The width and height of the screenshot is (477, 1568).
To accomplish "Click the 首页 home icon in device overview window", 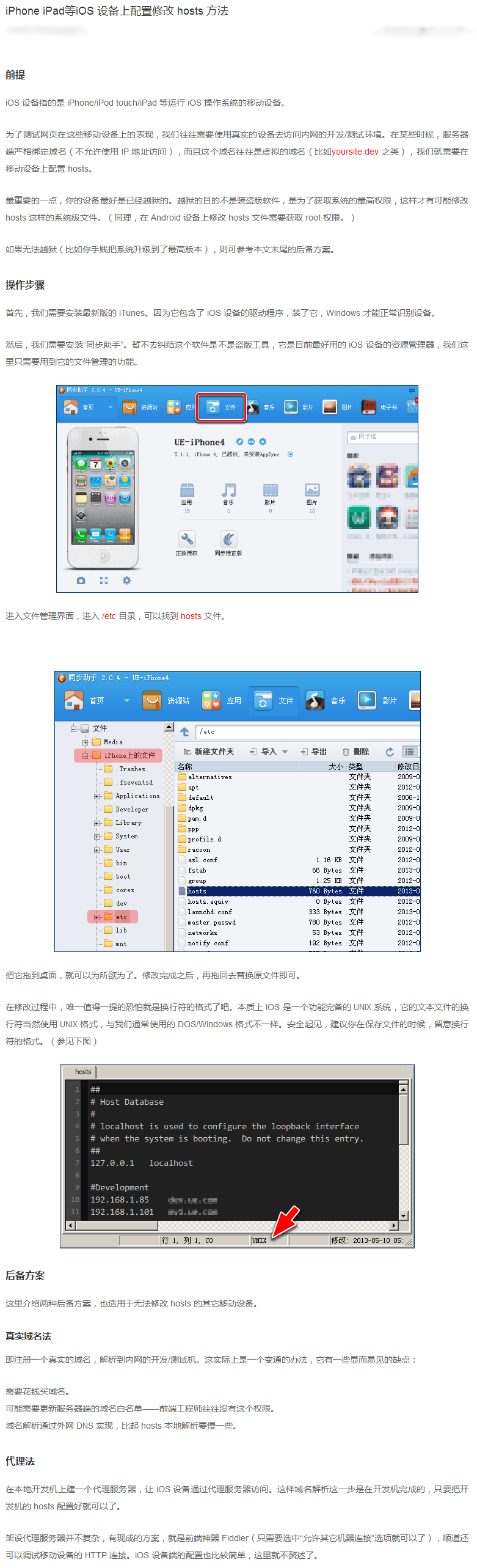I will 71,407.
